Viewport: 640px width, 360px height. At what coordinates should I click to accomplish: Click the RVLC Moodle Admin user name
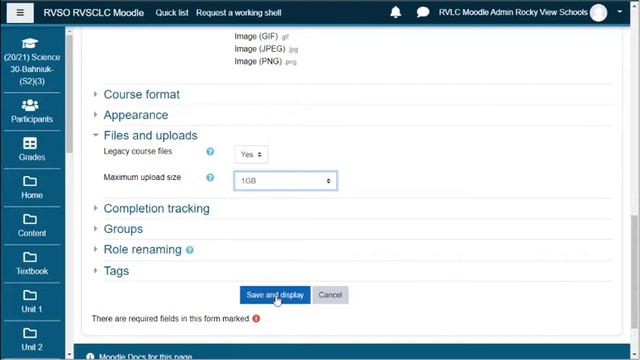point(513,12)
